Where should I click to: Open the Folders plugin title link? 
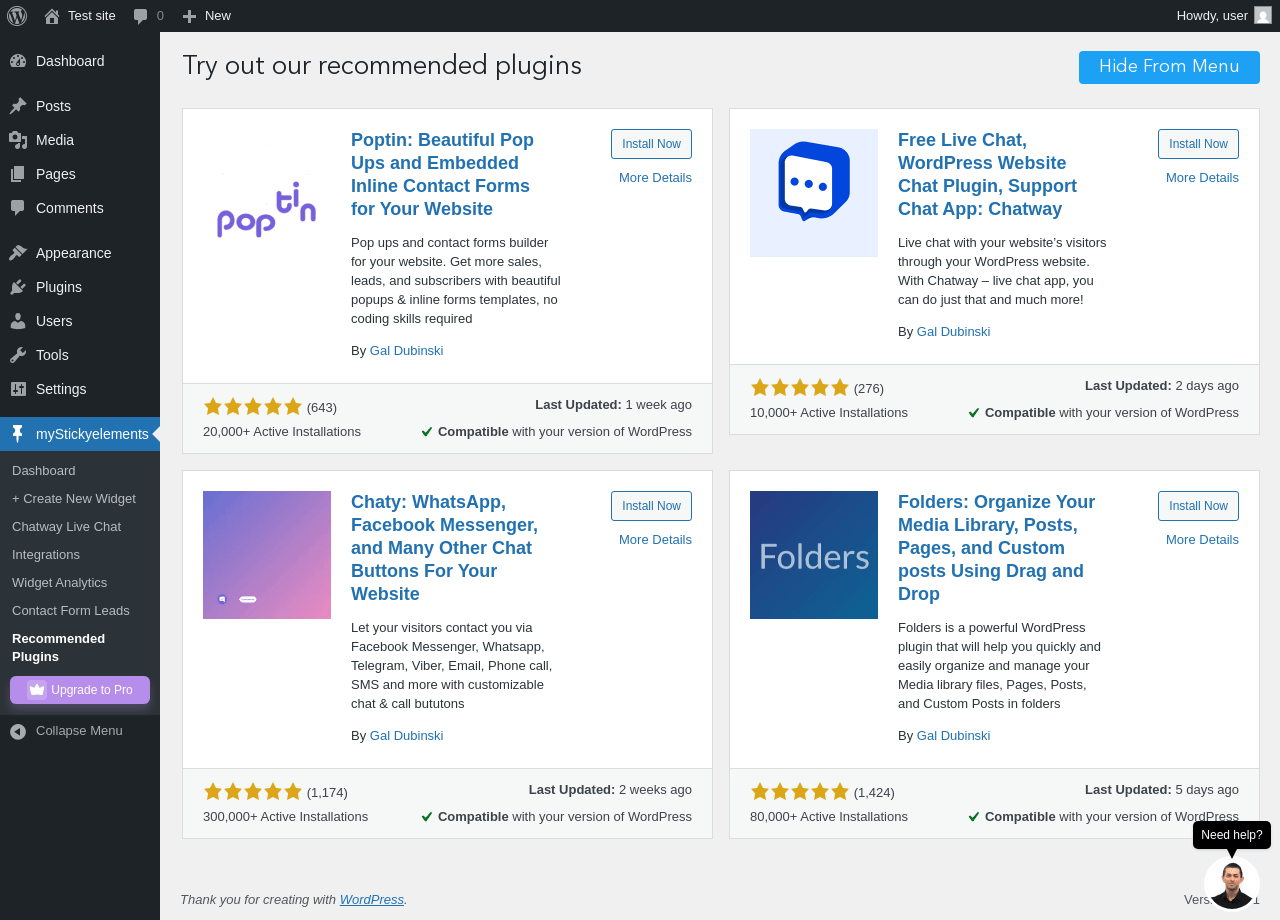click(997, 548)
